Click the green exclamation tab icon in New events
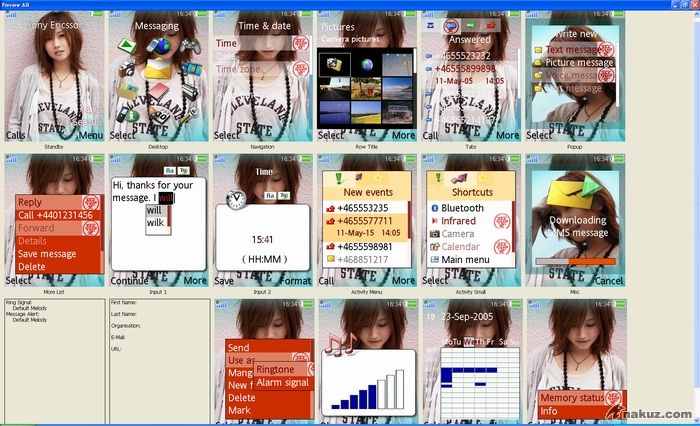This screenshot has height=426, width=700. click(x=338, y=178)
